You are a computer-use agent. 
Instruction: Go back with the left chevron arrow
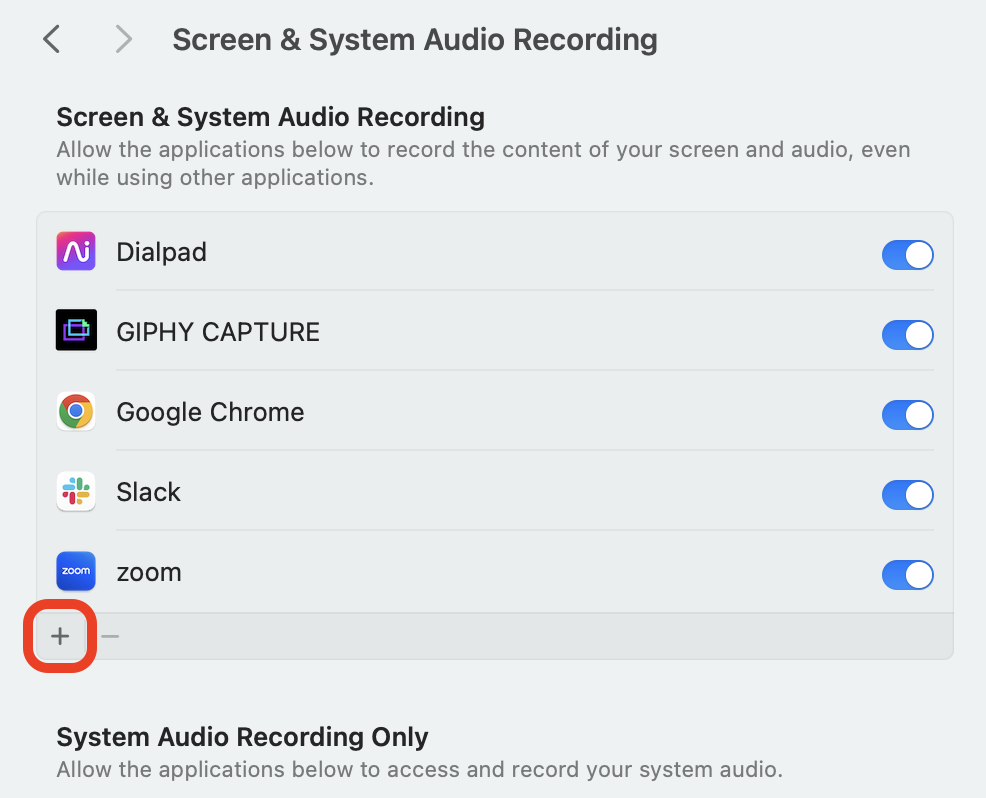(52, 39)
